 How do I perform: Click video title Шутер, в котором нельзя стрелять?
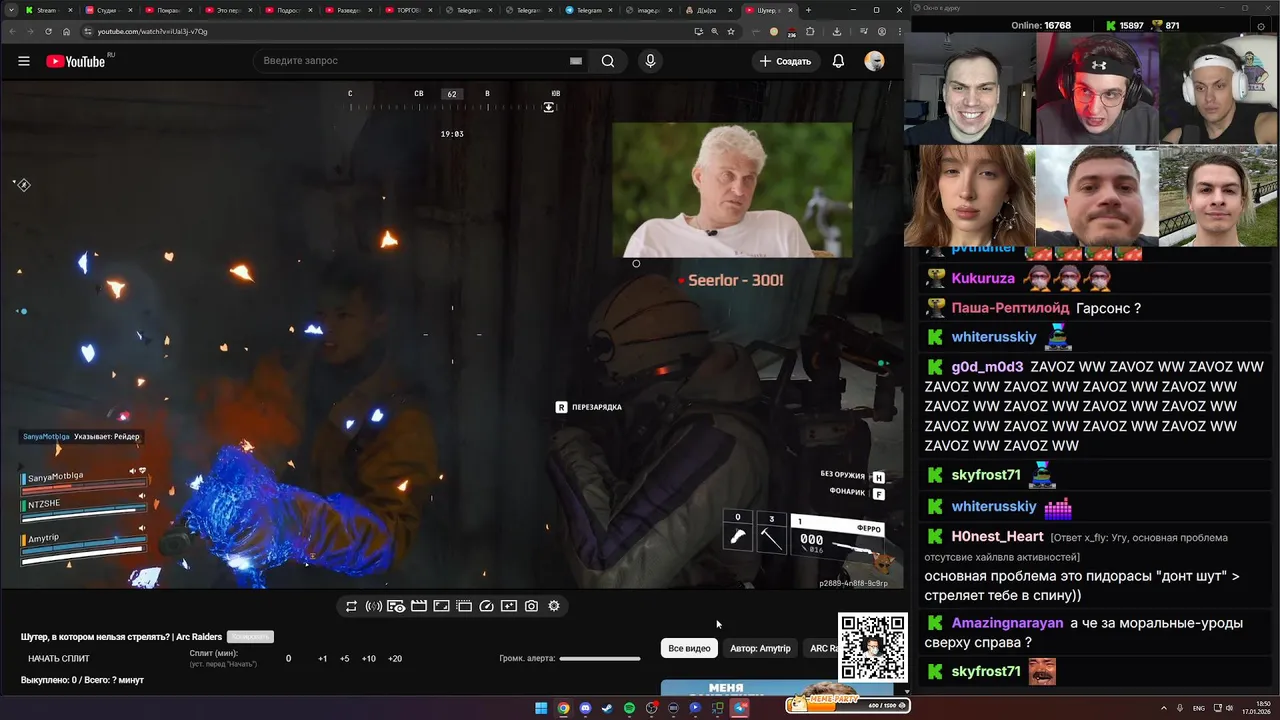(121, 637)
